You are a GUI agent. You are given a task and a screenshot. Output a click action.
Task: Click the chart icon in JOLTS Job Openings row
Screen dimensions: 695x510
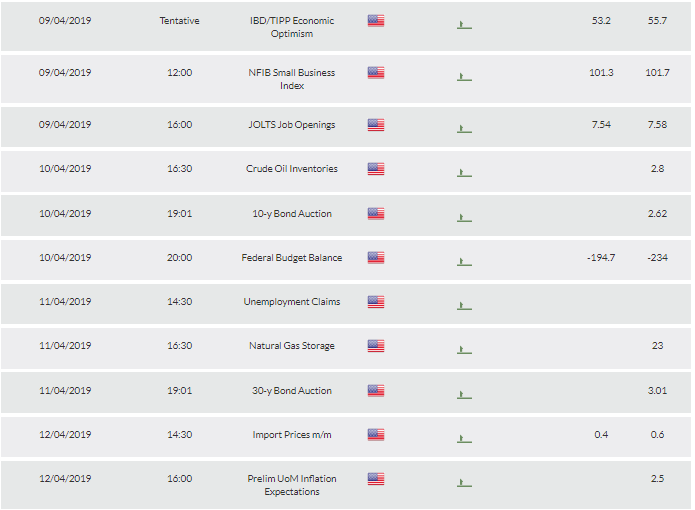464,129
